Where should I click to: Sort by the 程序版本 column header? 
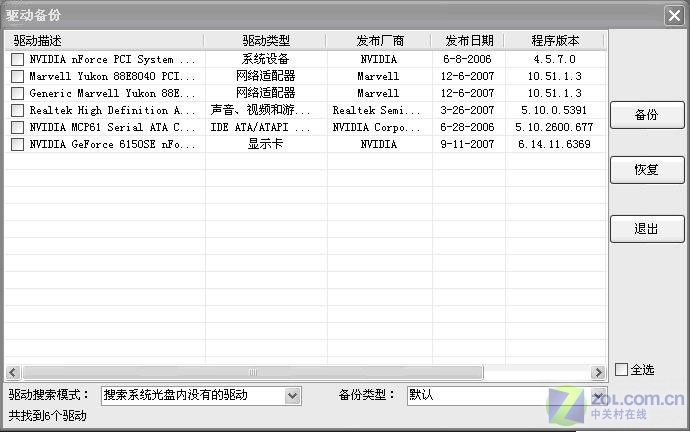555,41
